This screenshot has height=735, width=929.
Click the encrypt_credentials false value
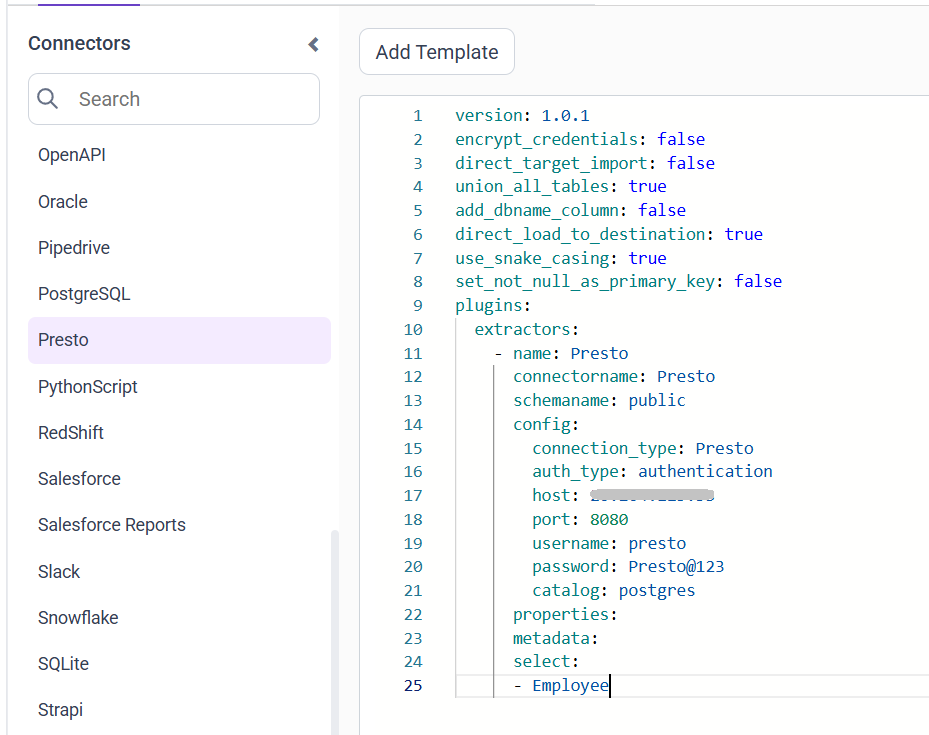pyautogui.click(x=681, y=139)
